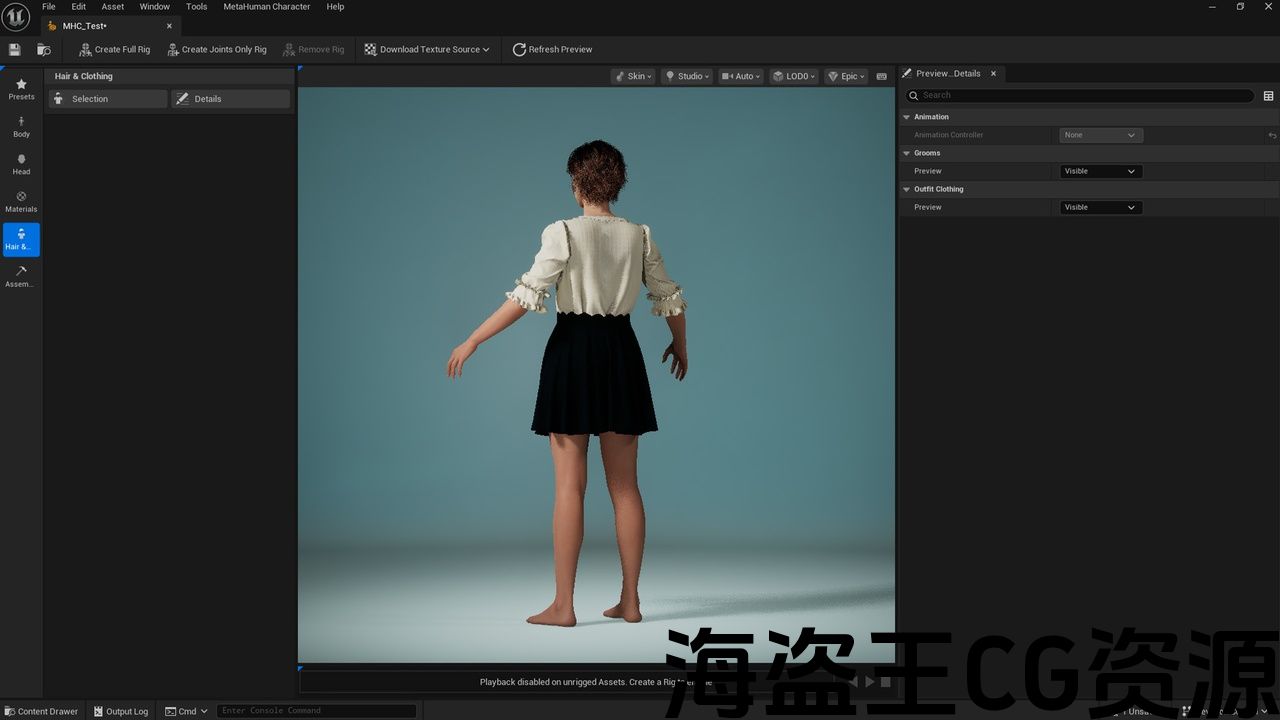1280x720 pixels.
Task: Collapse the Animation section
Action: pyautogui.click(x=907, y=117)
